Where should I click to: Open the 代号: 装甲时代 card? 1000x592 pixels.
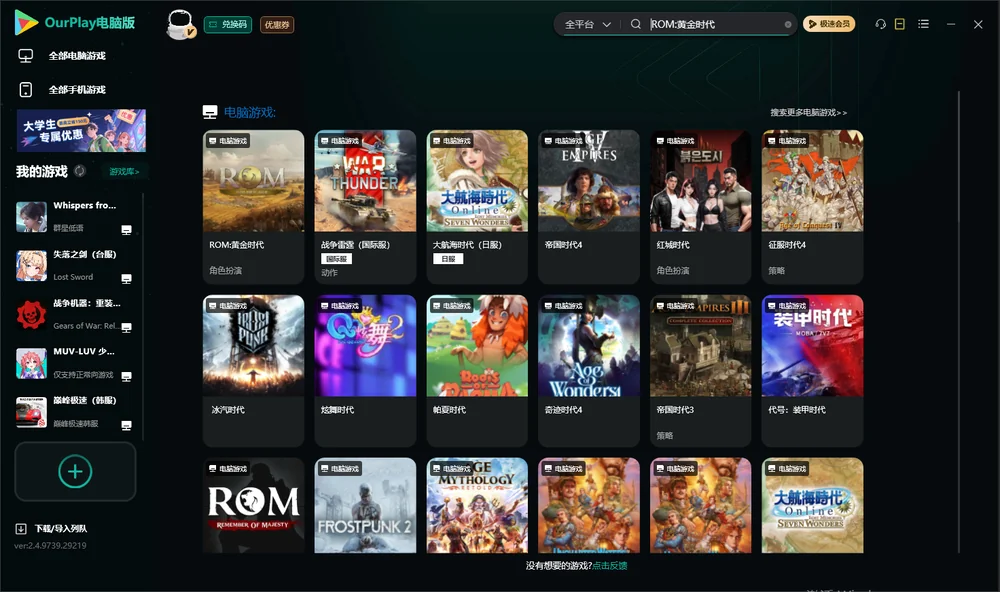click(812, 371)
